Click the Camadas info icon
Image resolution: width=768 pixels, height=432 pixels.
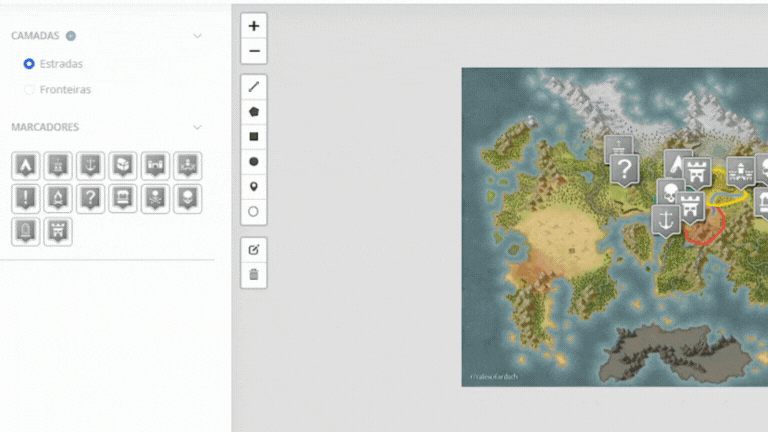(71, 36)
